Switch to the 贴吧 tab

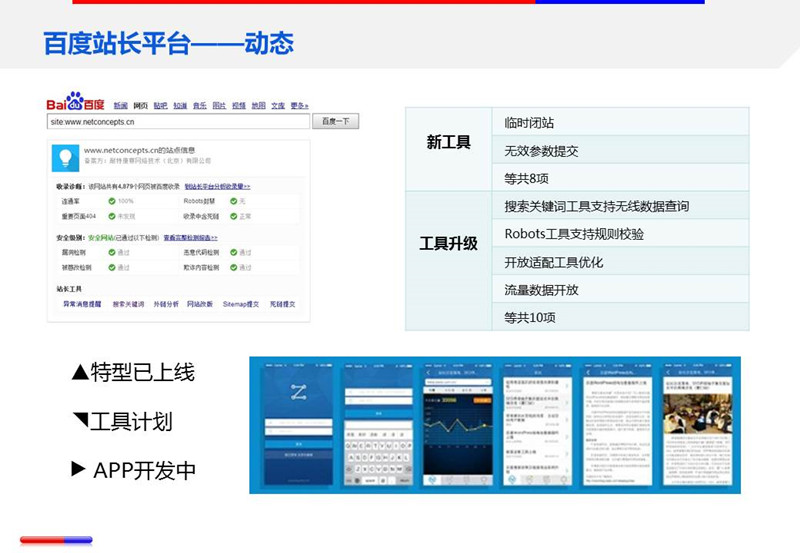click(x=160, y=105)
